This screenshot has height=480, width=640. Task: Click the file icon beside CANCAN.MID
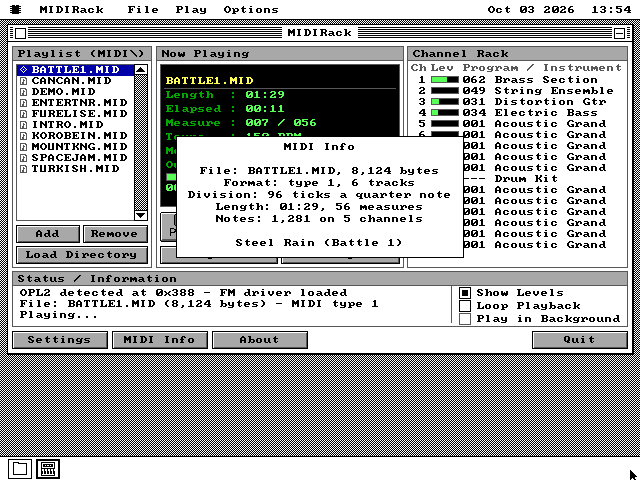(x=23, y=81)
